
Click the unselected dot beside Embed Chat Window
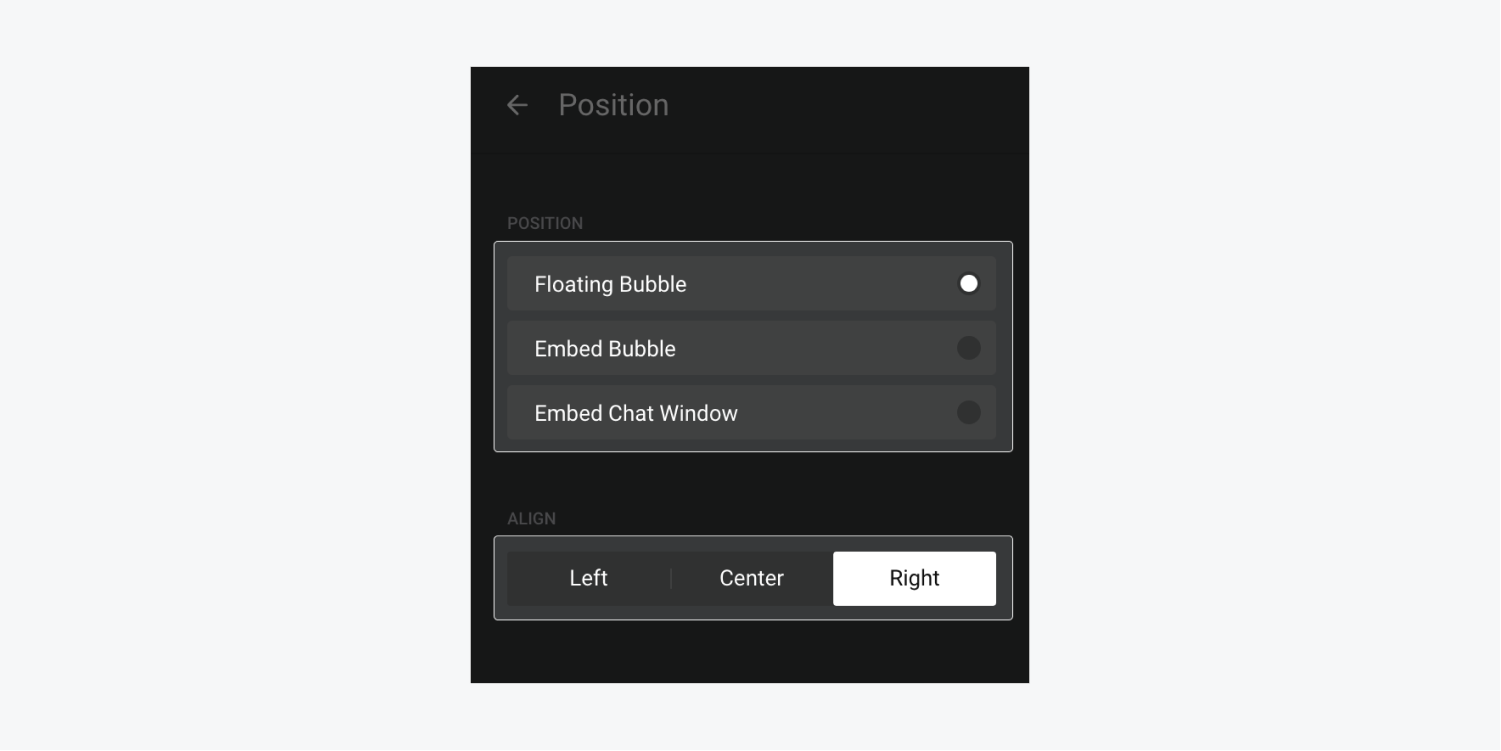968,412
